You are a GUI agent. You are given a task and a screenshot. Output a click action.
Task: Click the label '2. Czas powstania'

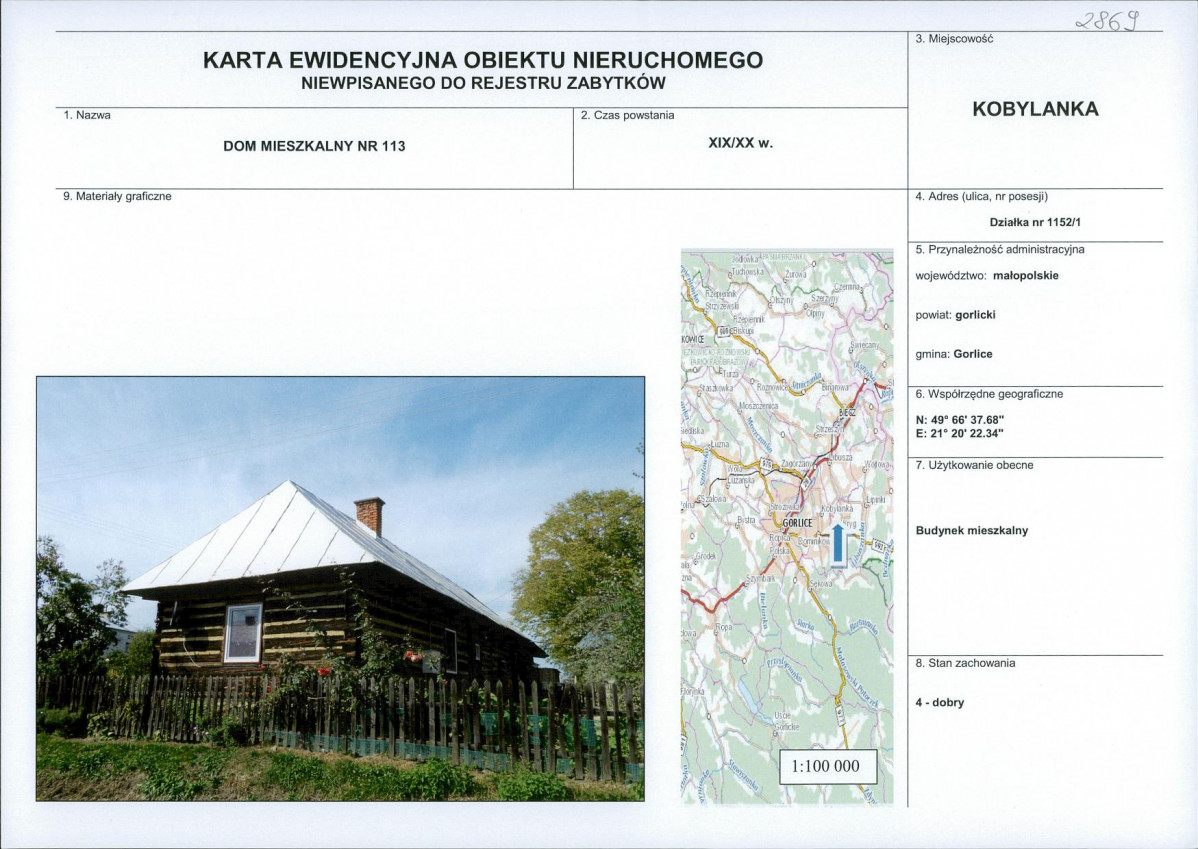(627, 115)
